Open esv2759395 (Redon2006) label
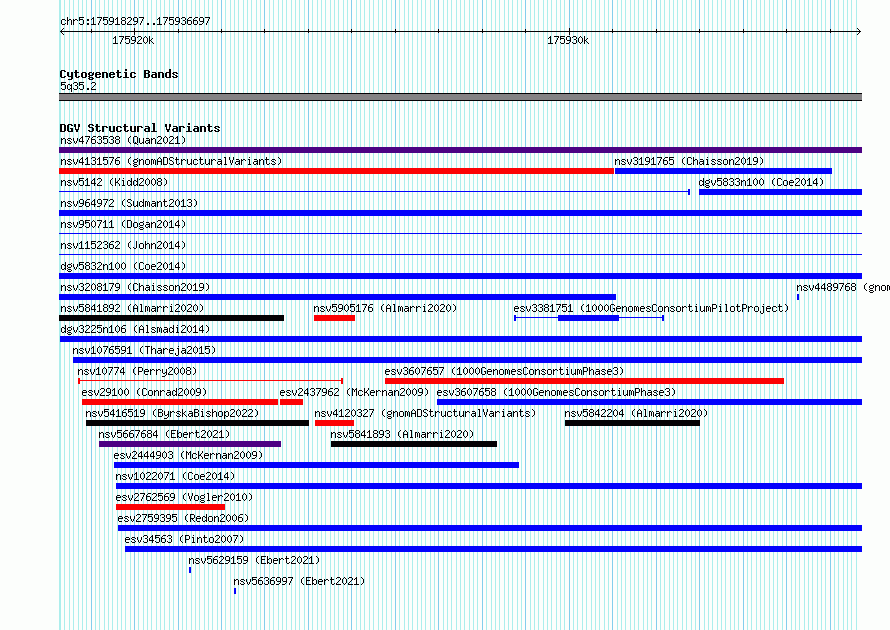890x630 pixels. tap(183, 518)
